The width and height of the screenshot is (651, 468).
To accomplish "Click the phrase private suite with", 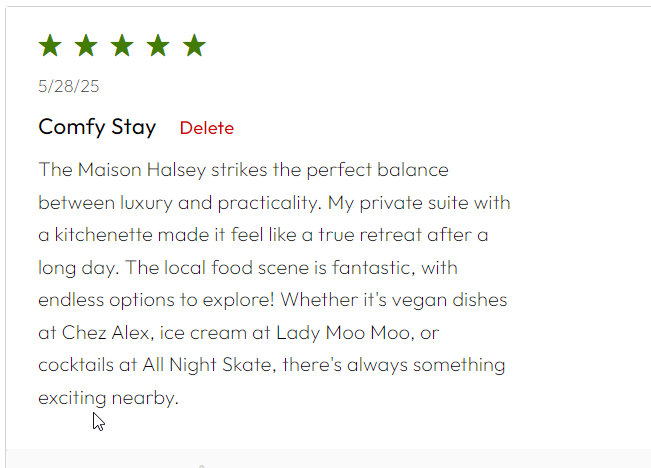I will 435,203.
